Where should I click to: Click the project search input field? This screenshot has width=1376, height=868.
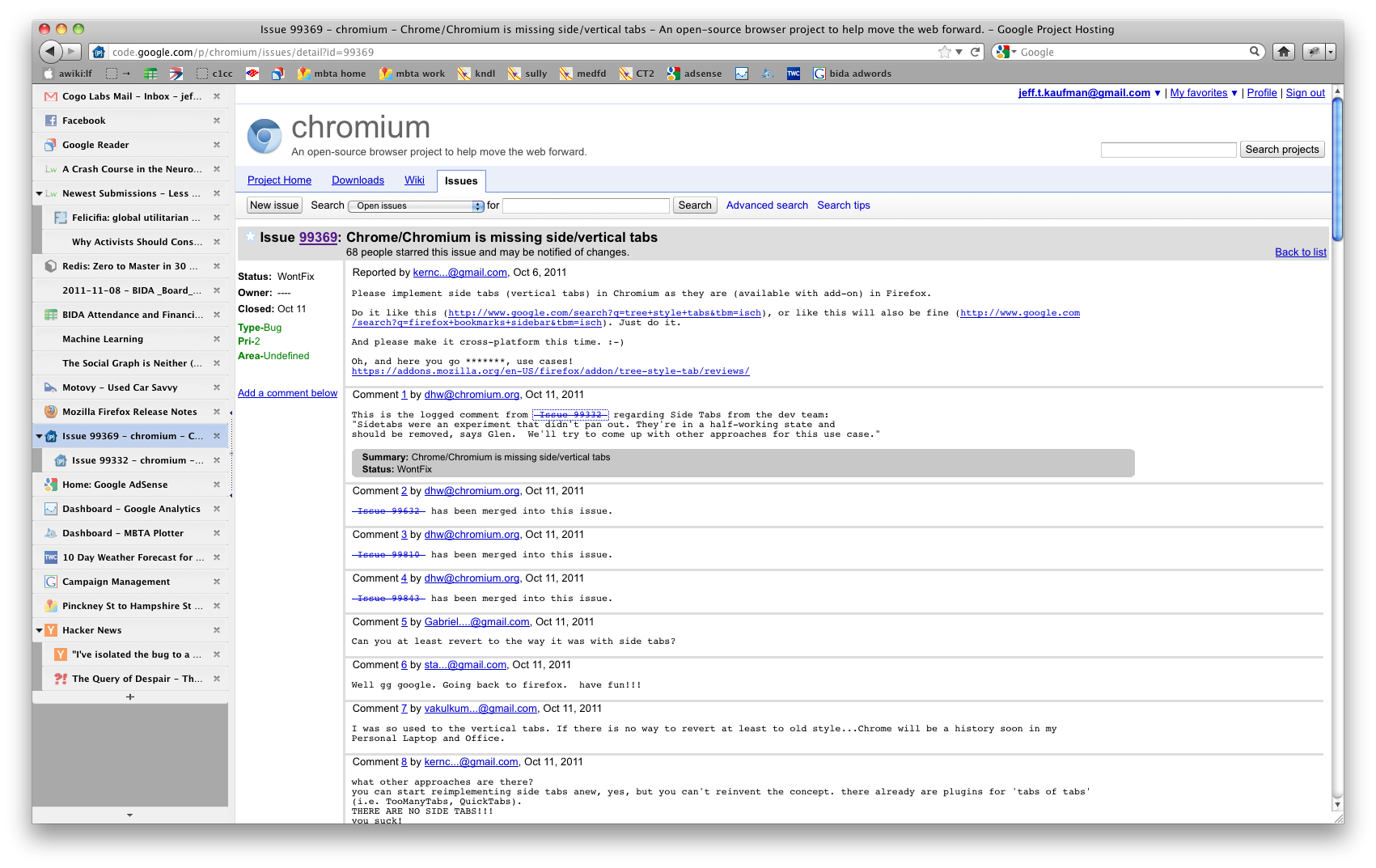click(1168, 150)
